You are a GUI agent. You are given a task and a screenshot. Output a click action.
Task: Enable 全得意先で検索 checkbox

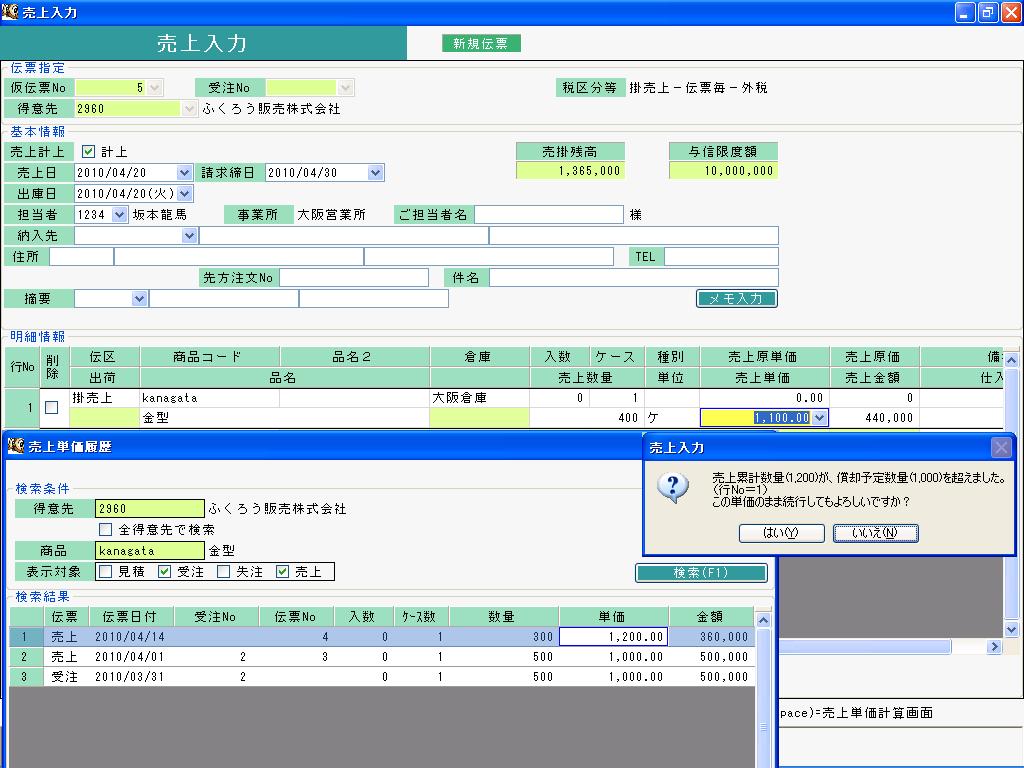105,529
